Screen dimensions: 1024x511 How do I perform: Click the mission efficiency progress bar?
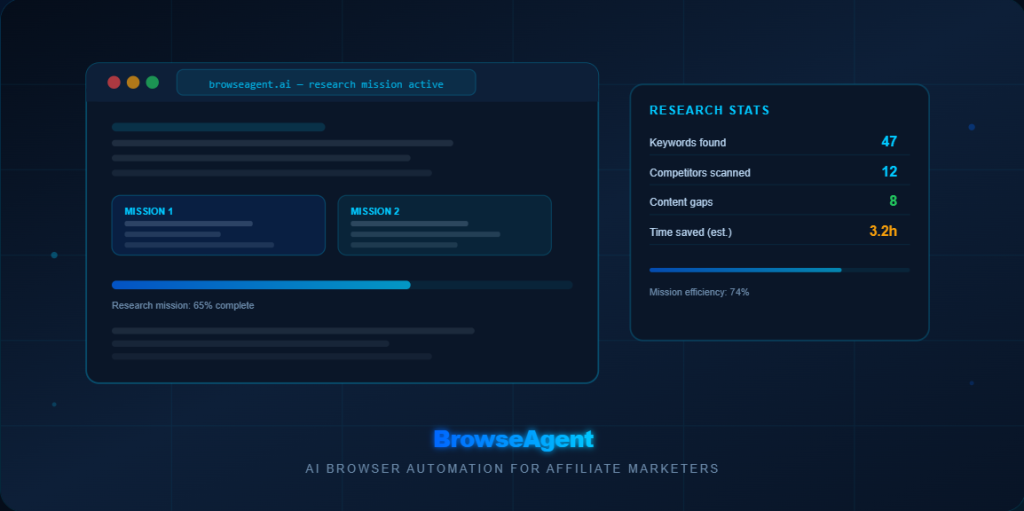point(779,270)
